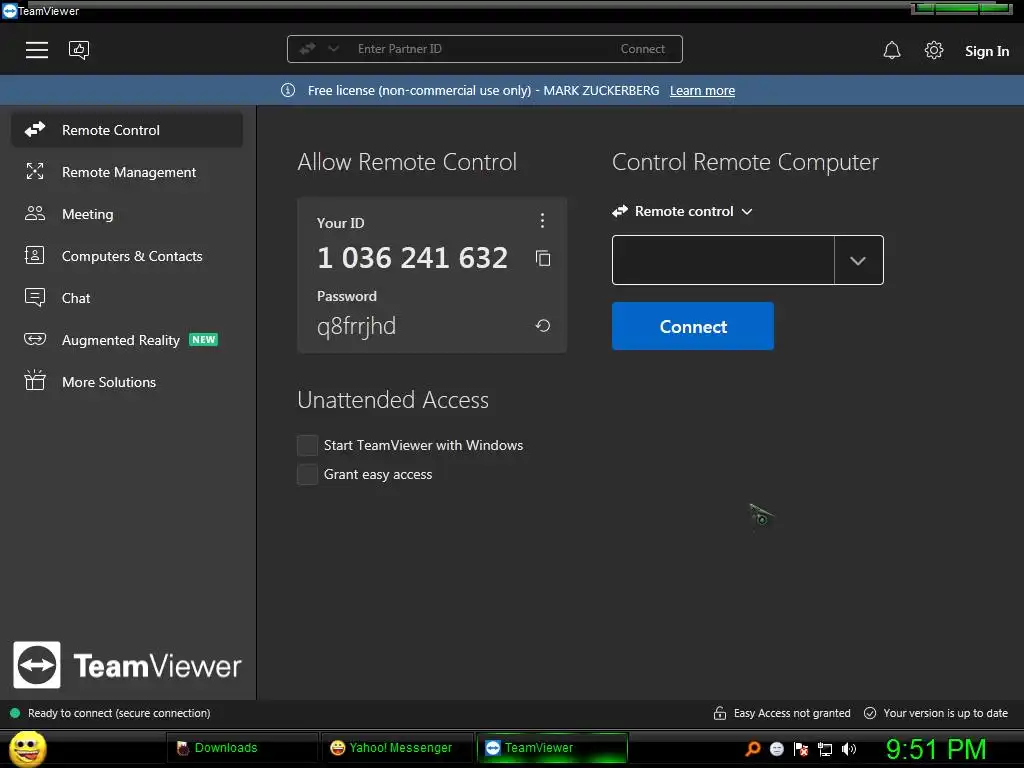
Task: Open the partner ID history dropdown arrow
Action: (858, 260)
